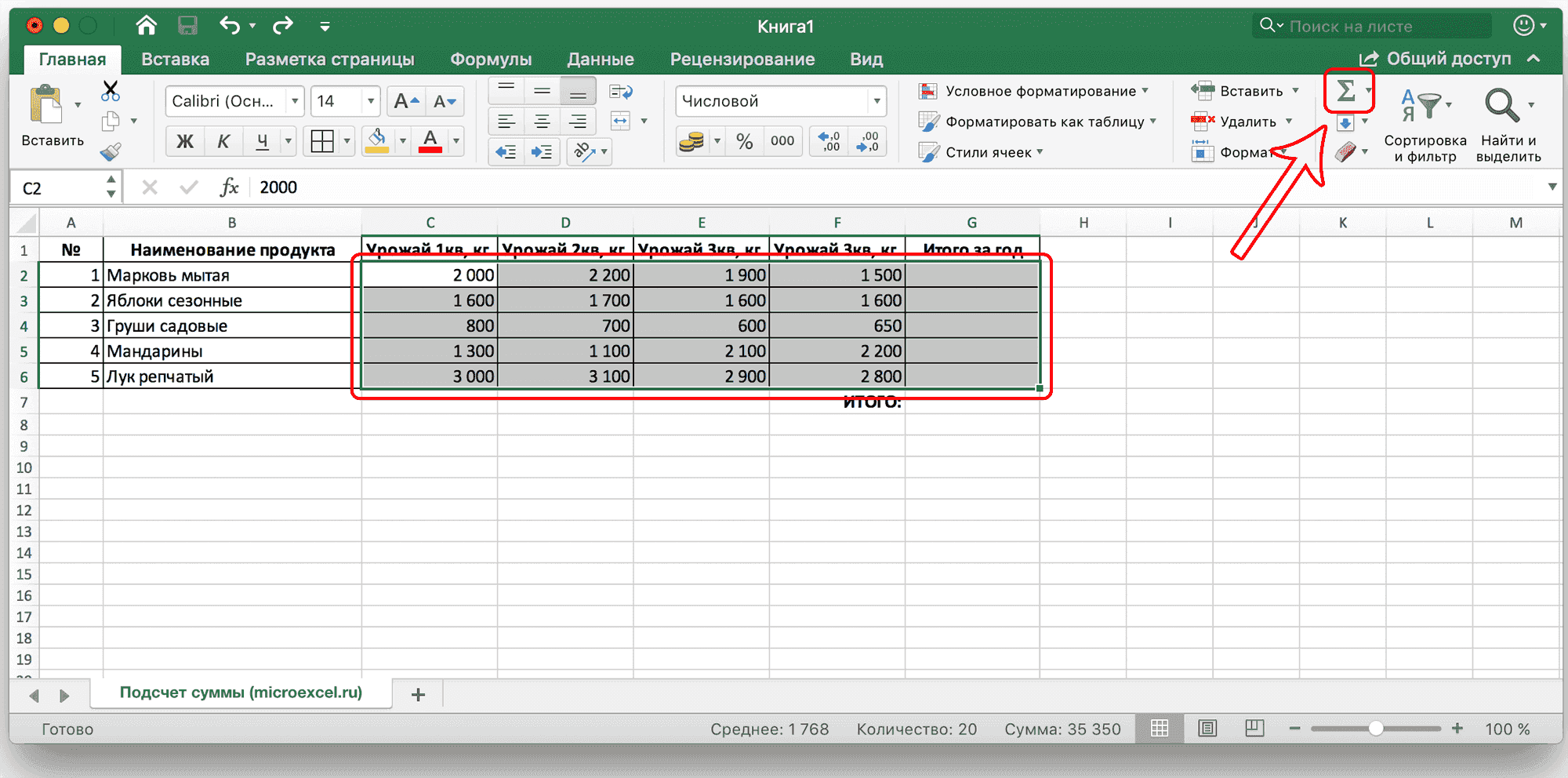Toggle italic formatting with К button
This screenshot has height=778, width=1568.
(x=224, y=141)
